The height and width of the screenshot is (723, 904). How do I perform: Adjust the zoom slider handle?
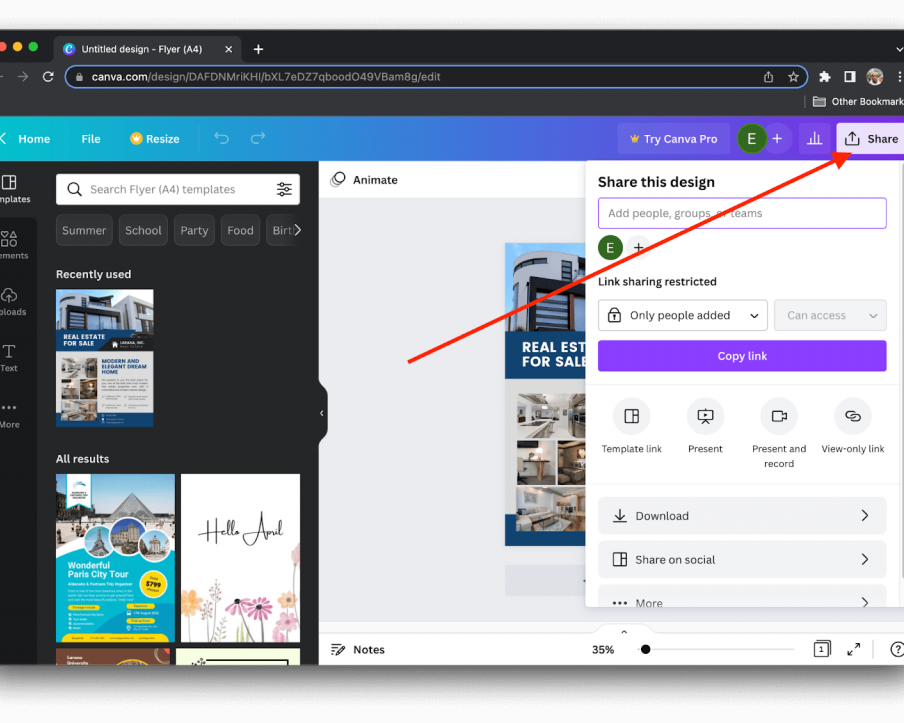646,649
